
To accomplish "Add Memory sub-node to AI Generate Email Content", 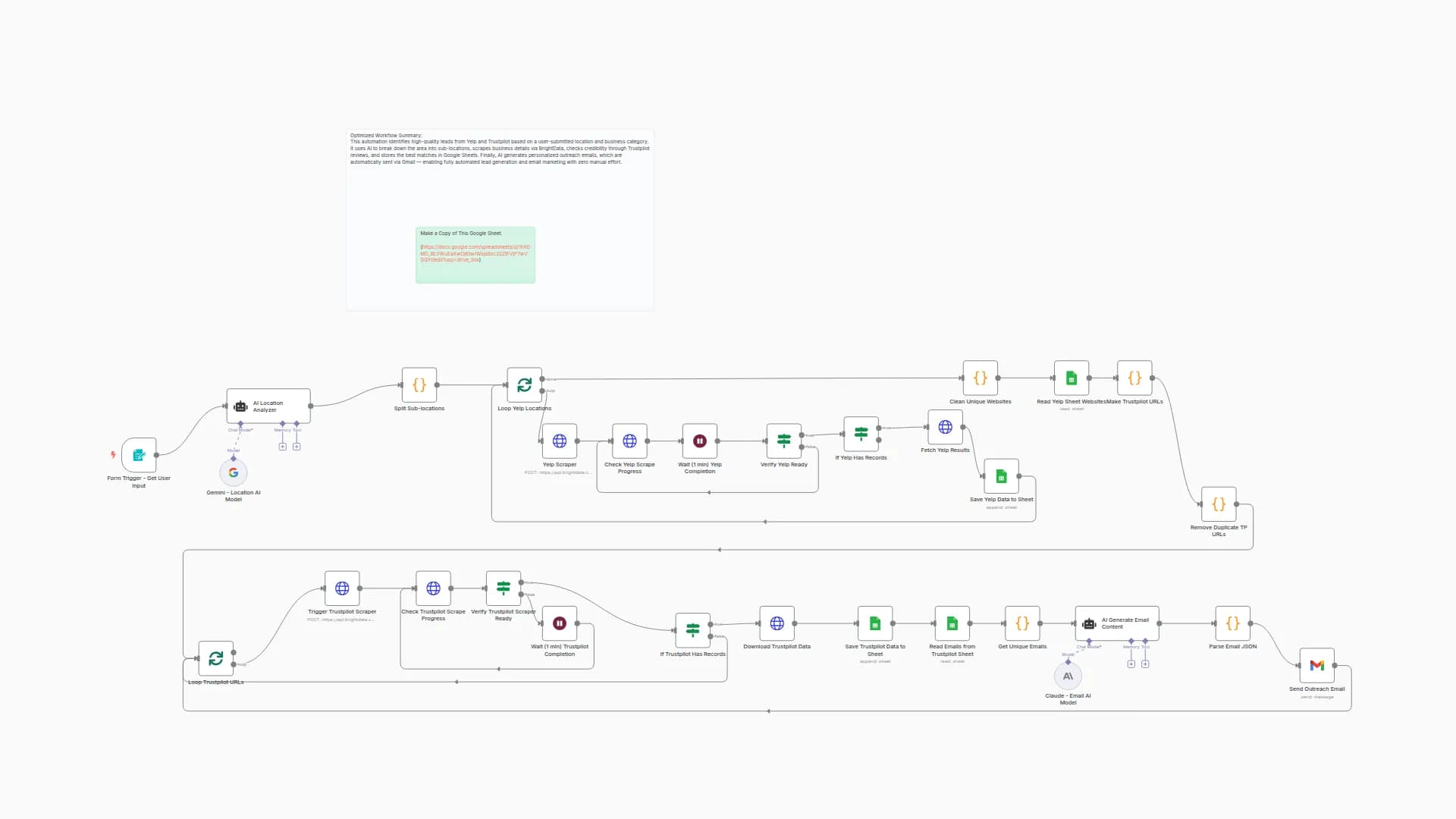I will (1131, 664).
